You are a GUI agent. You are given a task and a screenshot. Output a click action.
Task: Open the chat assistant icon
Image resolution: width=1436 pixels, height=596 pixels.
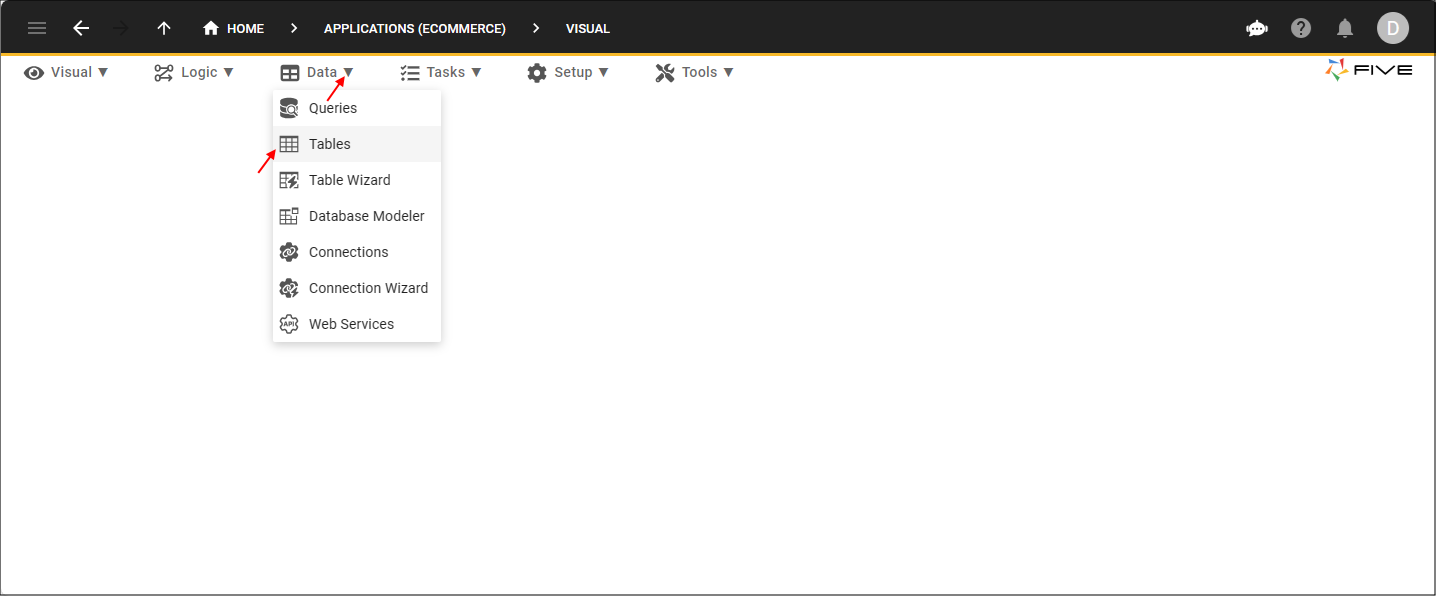pyautogui.click(x=1256, y=28)
